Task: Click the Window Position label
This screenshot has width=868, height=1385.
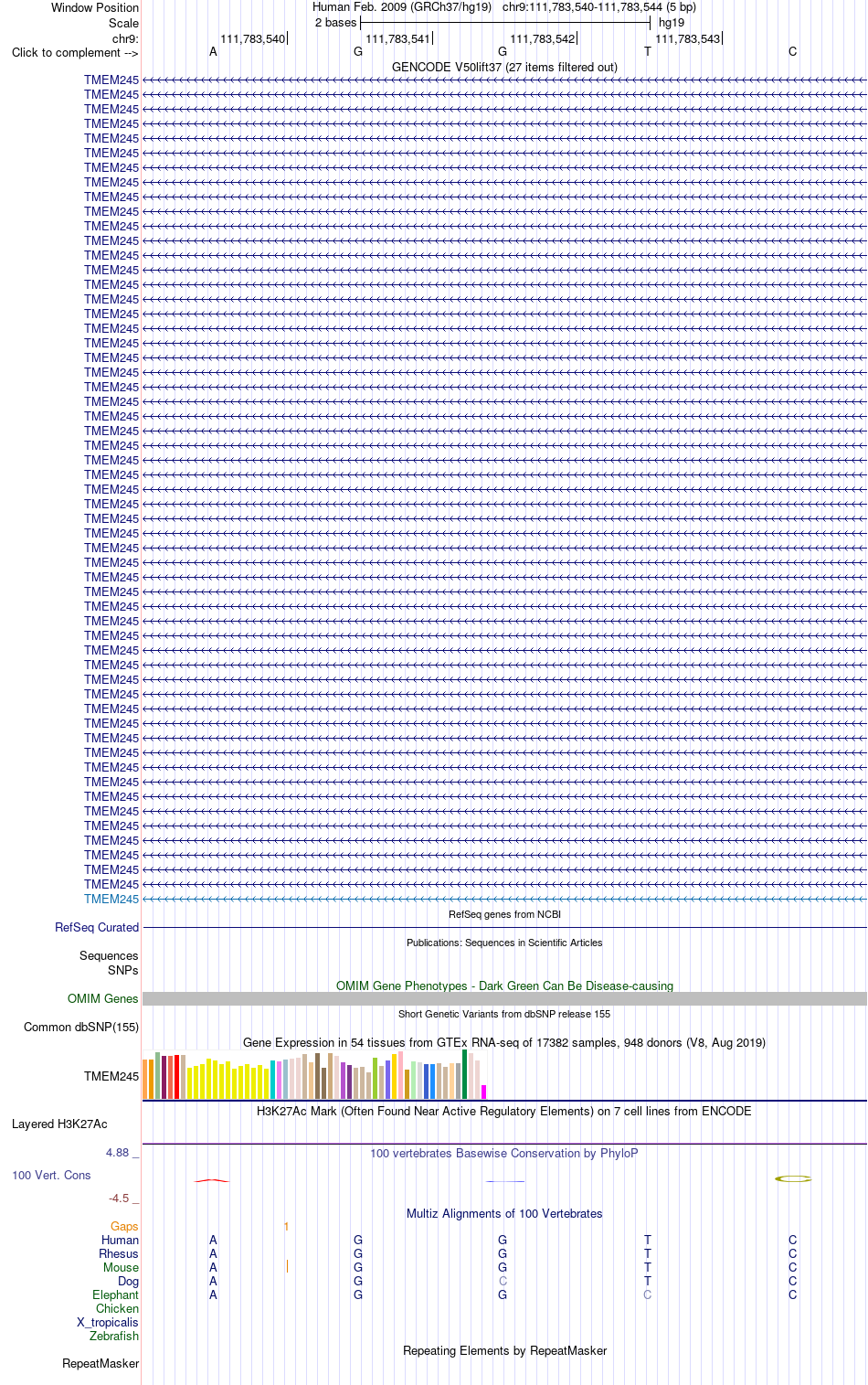Action: (95, 7)
